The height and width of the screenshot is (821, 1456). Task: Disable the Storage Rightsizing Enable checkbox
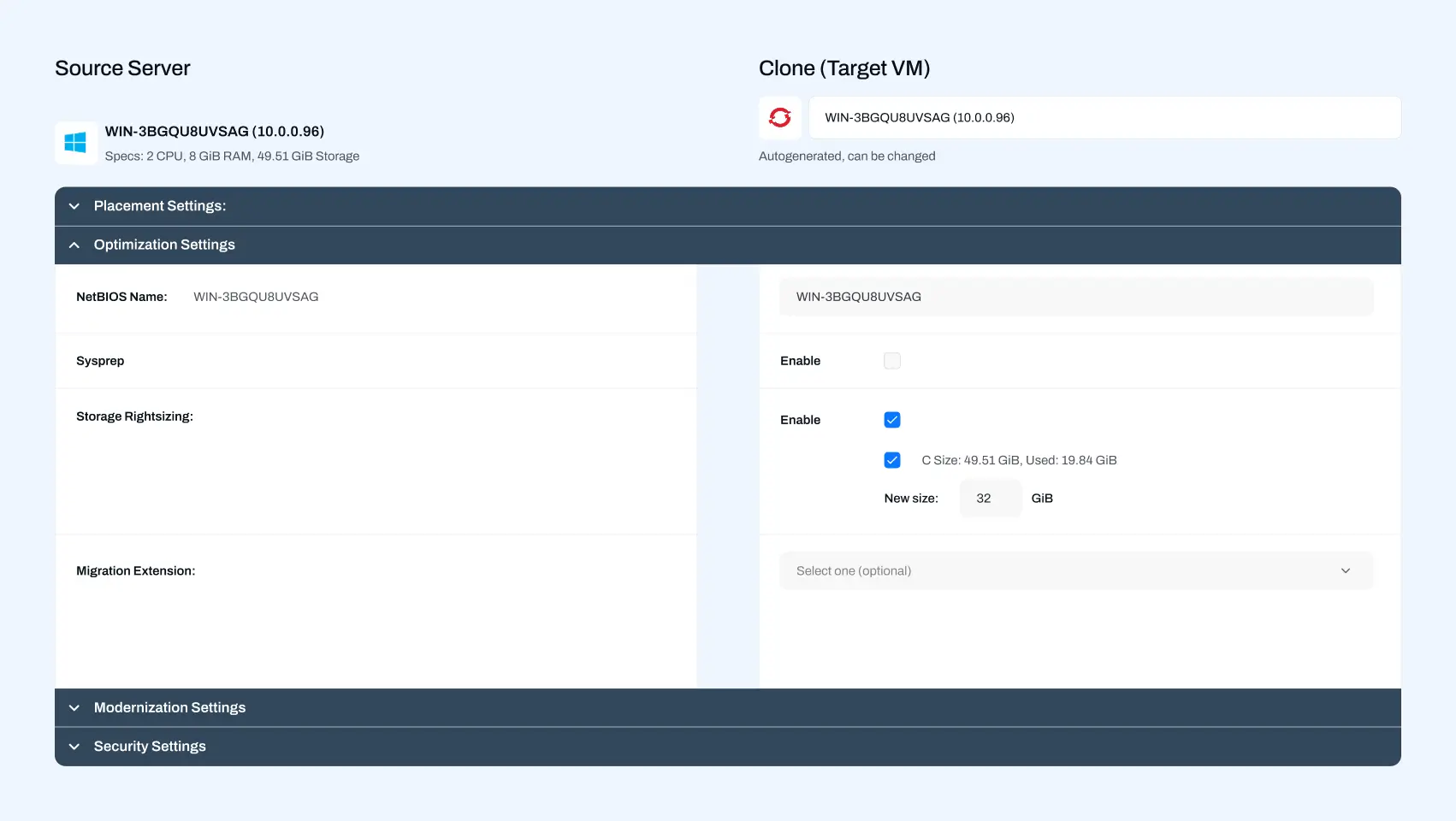tap(891, 420)
